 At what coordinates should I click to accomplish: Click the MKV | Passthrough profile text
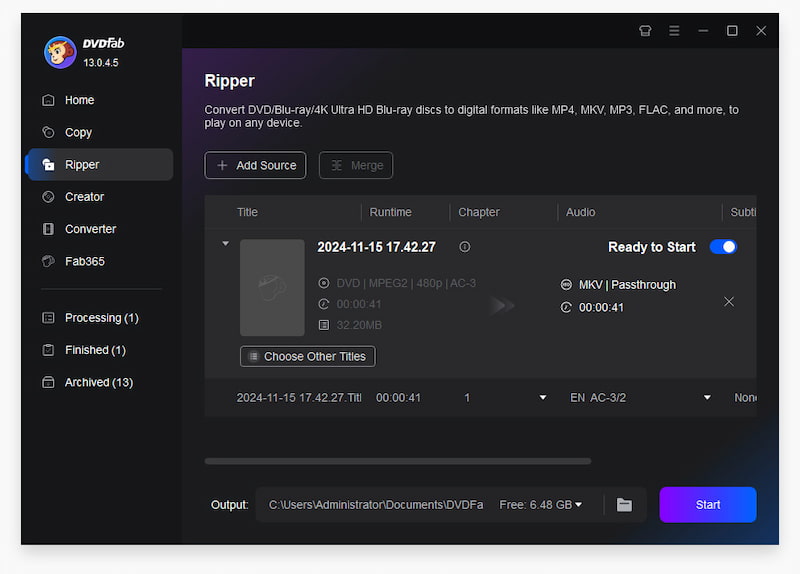627,285
